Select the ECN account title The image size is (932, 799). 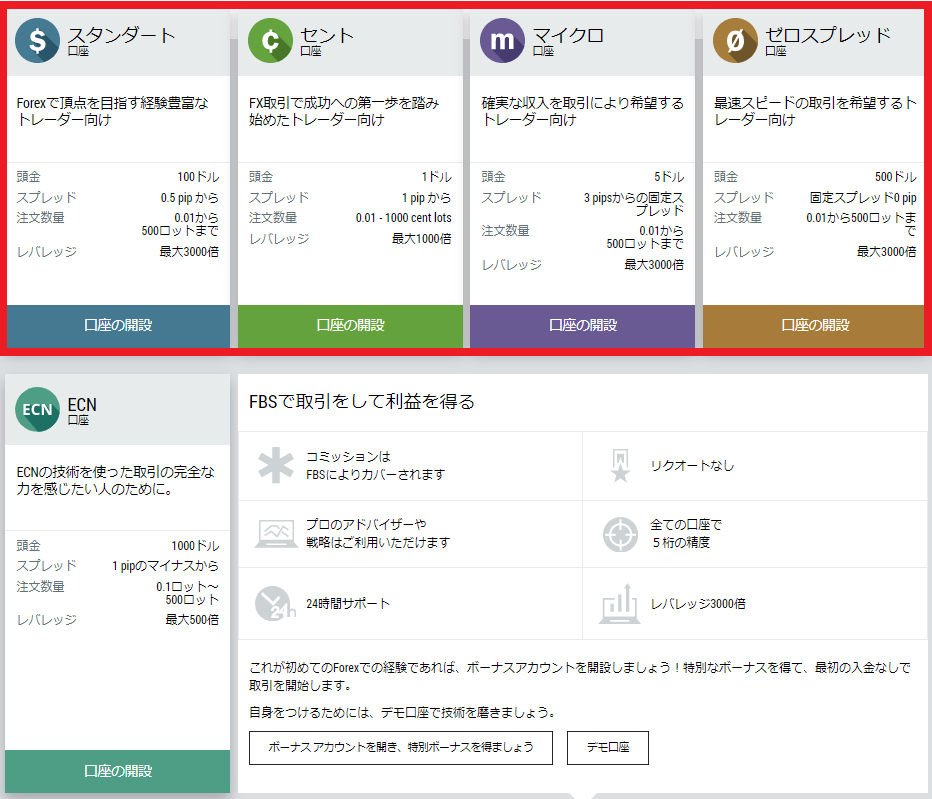pos(82,405)
